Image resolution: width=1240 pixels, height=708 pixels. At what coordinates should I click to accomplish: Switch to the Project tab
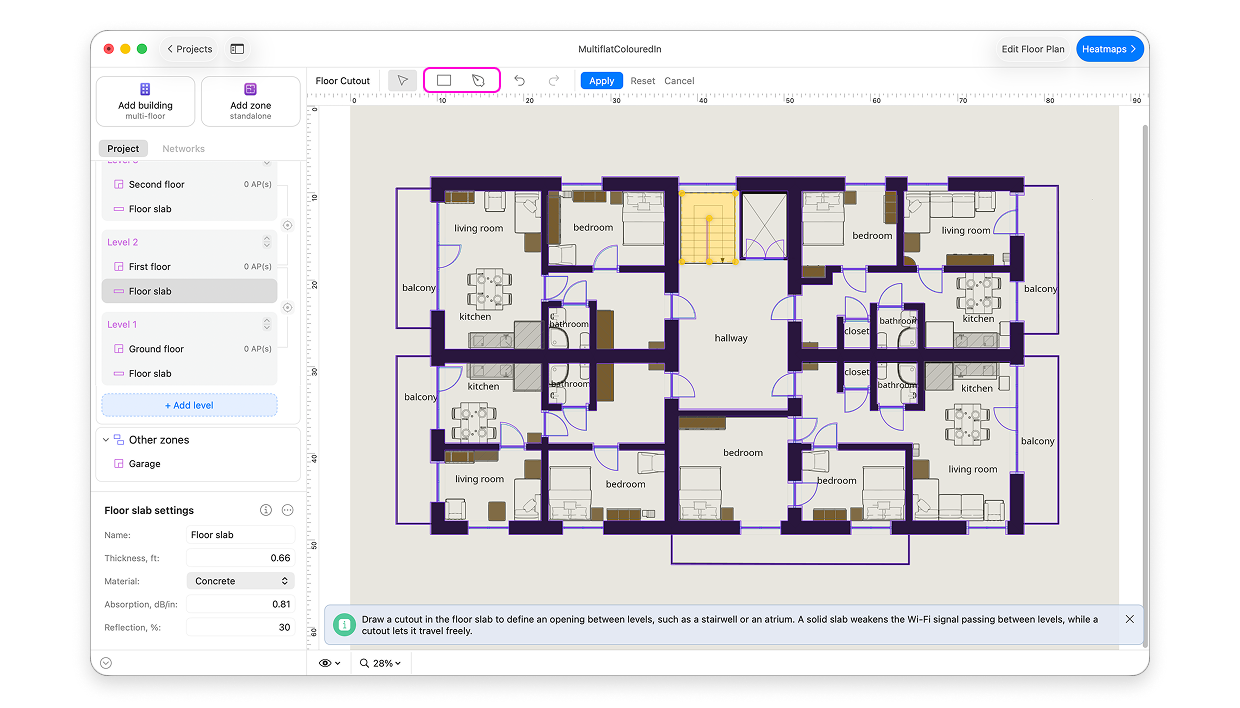click(124, 149)
